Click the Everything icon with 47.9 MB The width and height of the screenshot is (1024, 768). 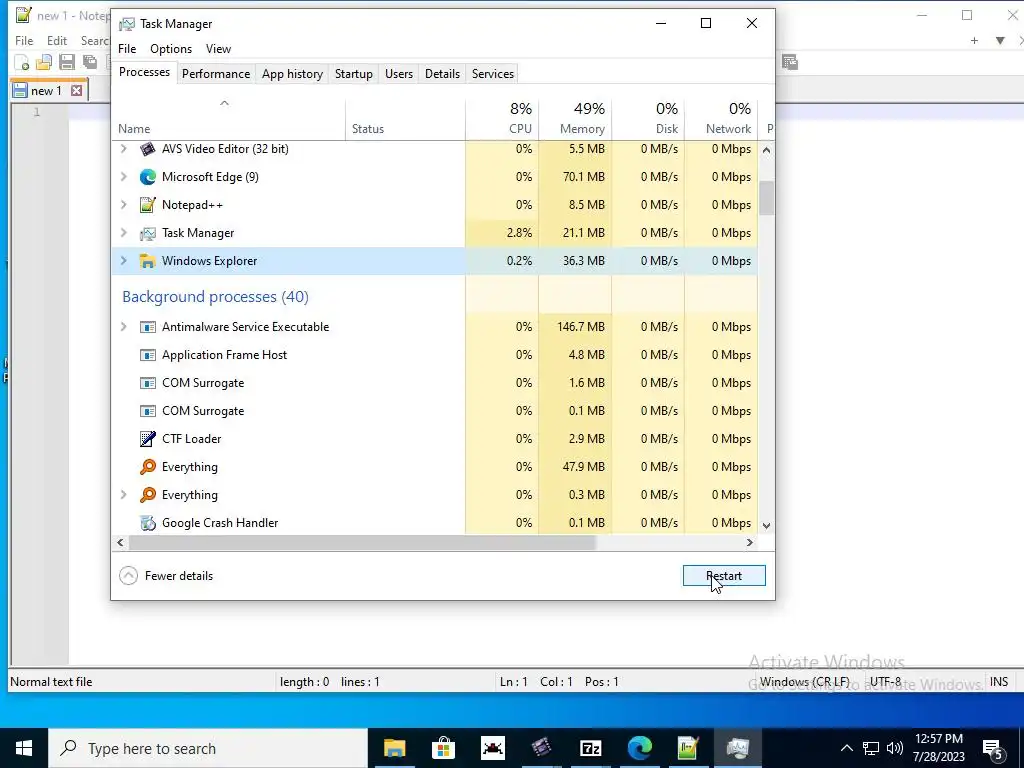click(148, 467)
